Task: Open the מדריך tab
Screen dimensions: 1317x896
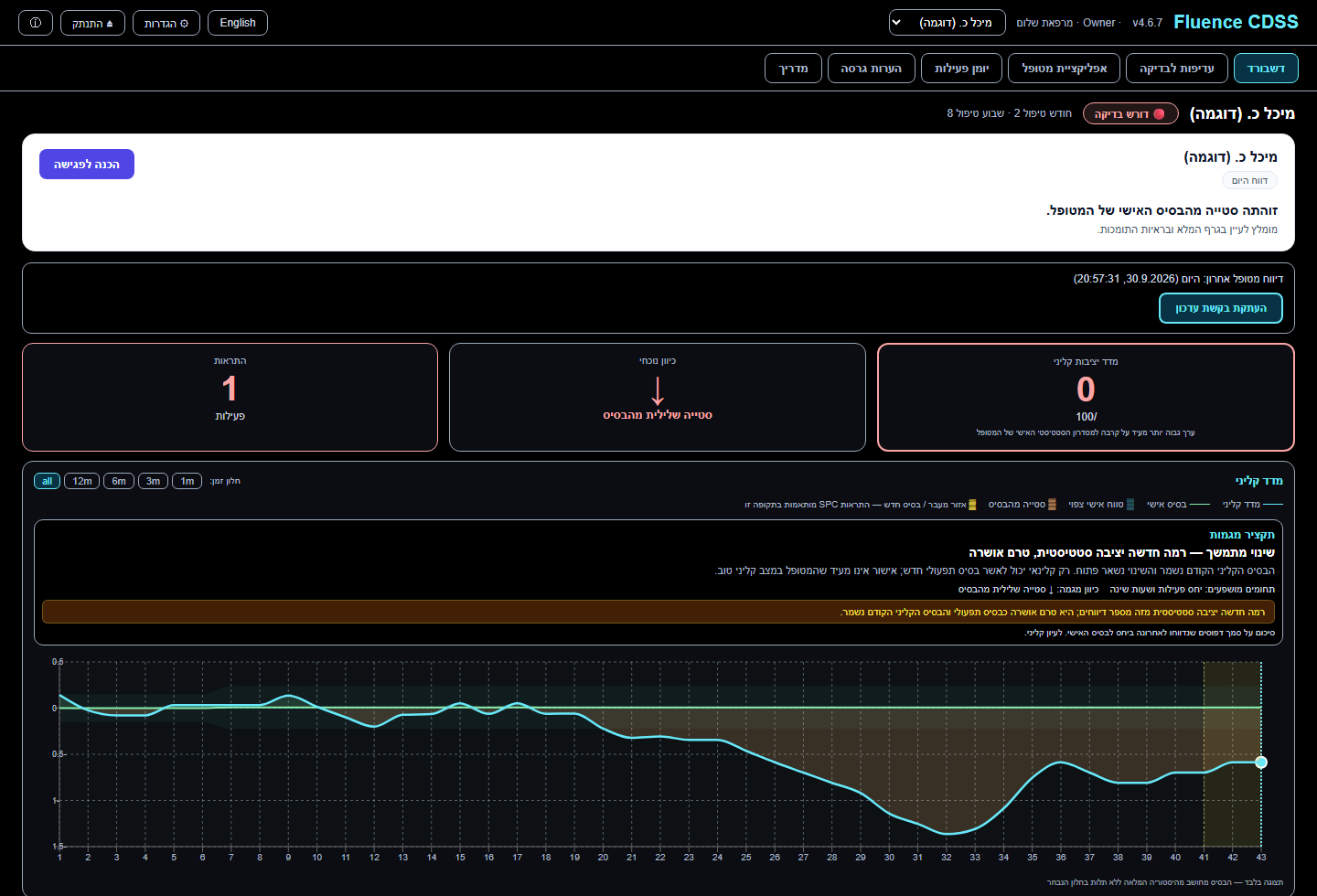Action: 793,69
